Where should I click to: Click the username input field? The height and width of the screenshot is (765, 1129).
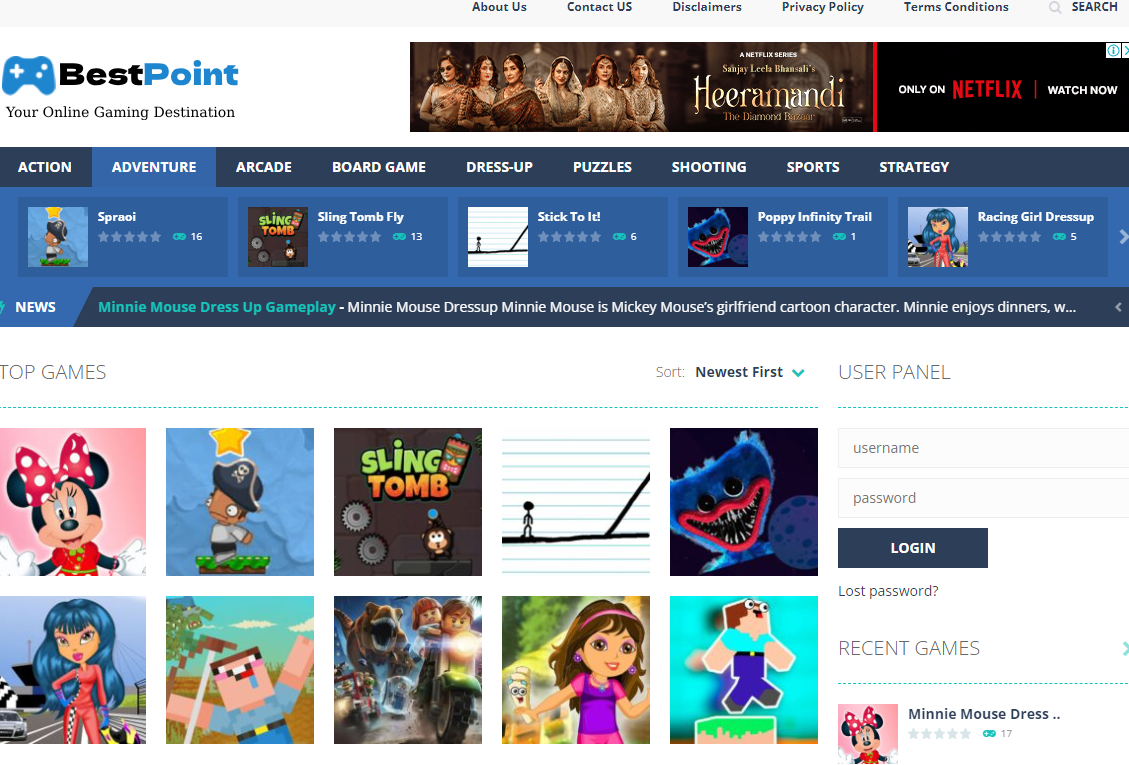tap(983, 447)
